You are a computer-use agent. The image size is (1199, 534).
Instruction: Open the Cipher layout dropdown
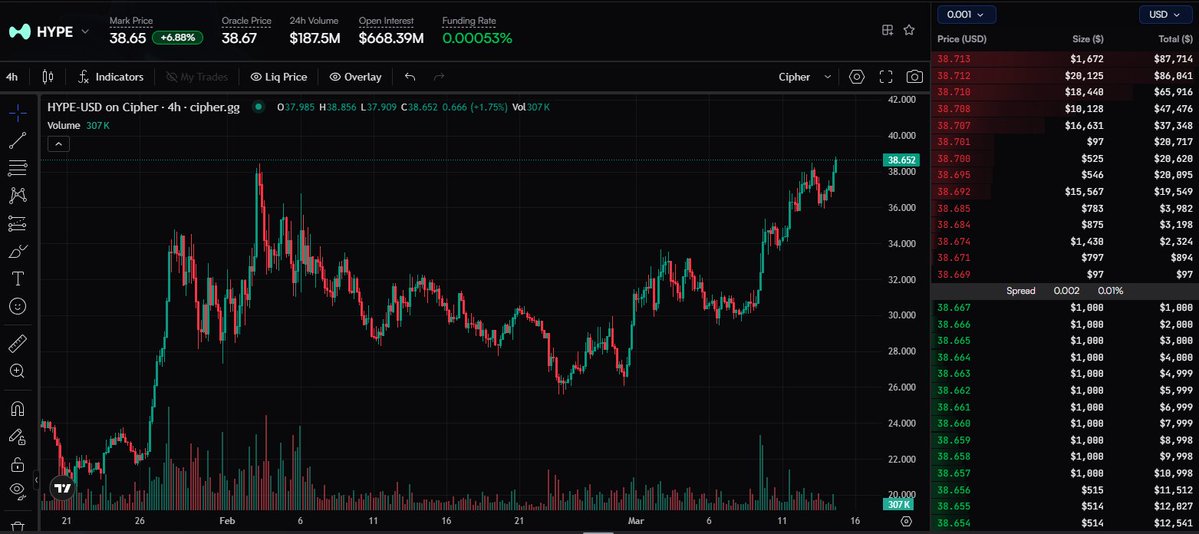click(804, 77)
